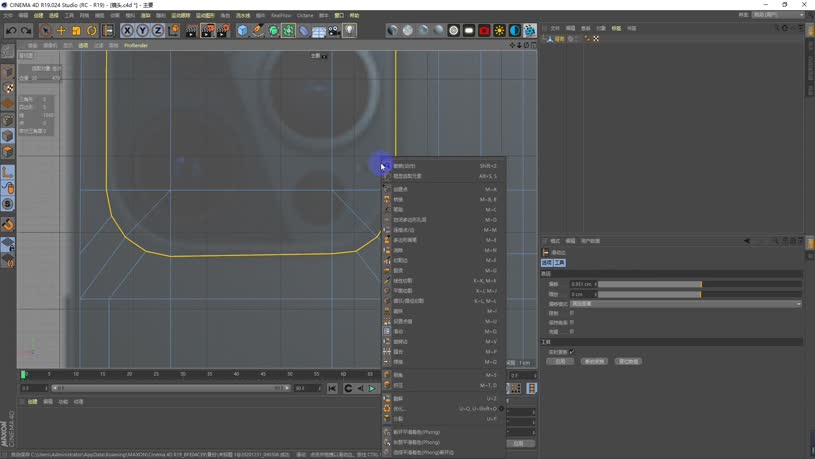This screenshot has height=459, width=815.
Task: Click the mouse Tweak mode icon
Action: (8, 188)
